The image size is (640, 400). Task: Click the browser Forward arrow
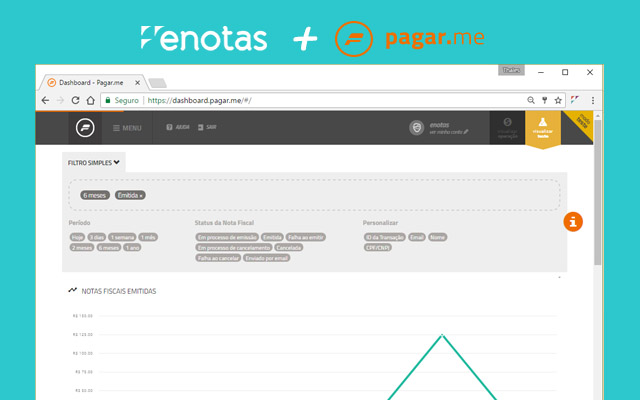pyautogui.click(x=60, y=100)
